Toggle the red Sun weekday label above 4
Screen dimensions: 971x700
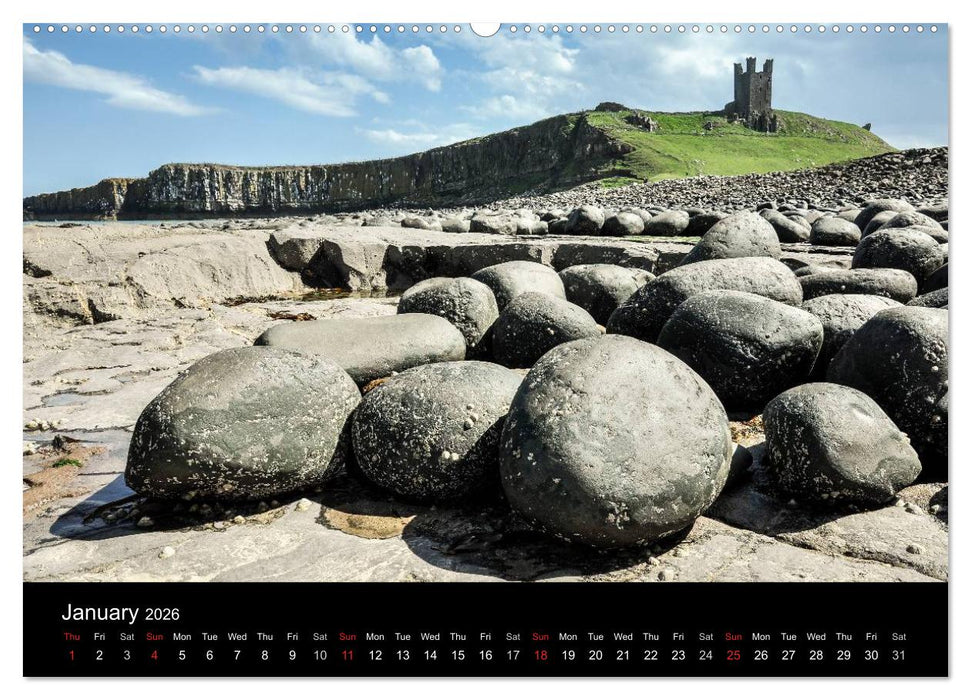coord(154,636)
